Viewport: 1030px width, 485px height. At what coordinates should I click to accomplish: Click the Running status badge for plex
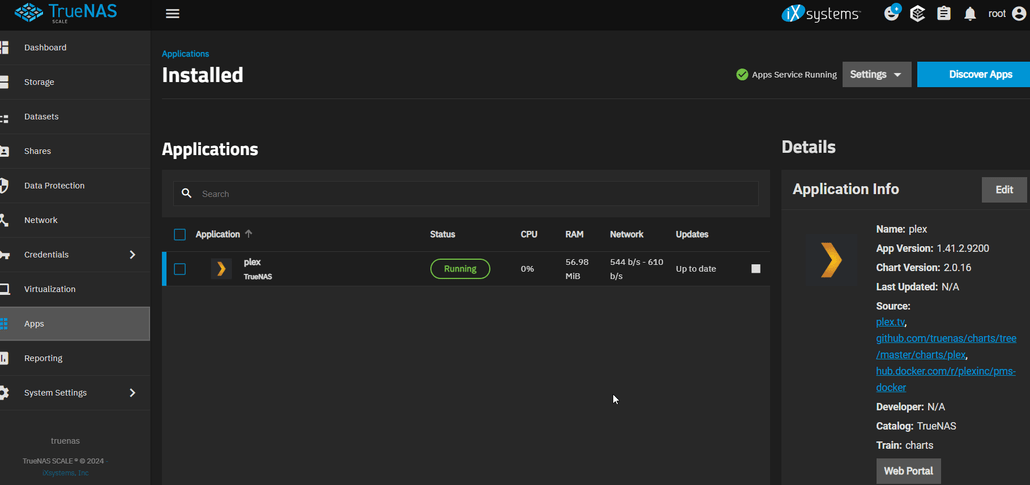[460, 269]
